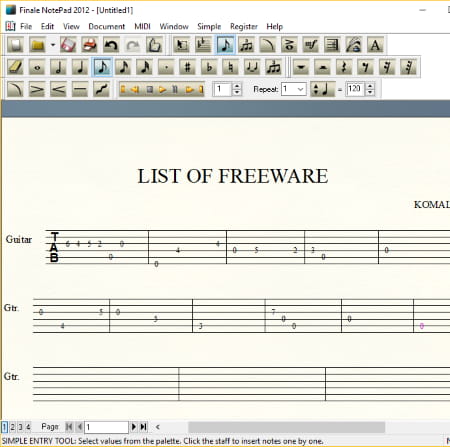Play the score
The image size is (450, 447).
click(x=162, y=89)
